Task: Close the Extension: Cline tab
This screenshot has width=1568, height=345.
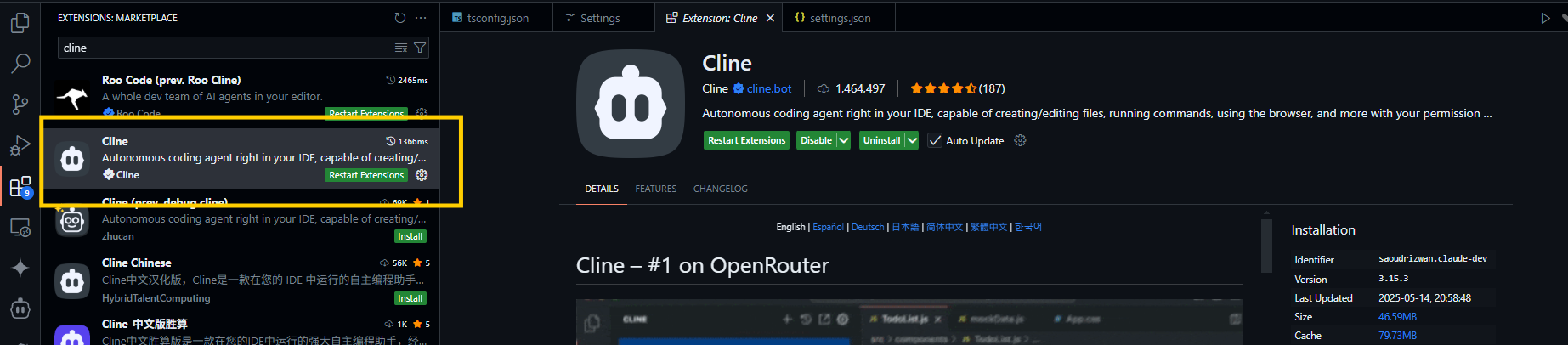Action: [x=770, y=18]
